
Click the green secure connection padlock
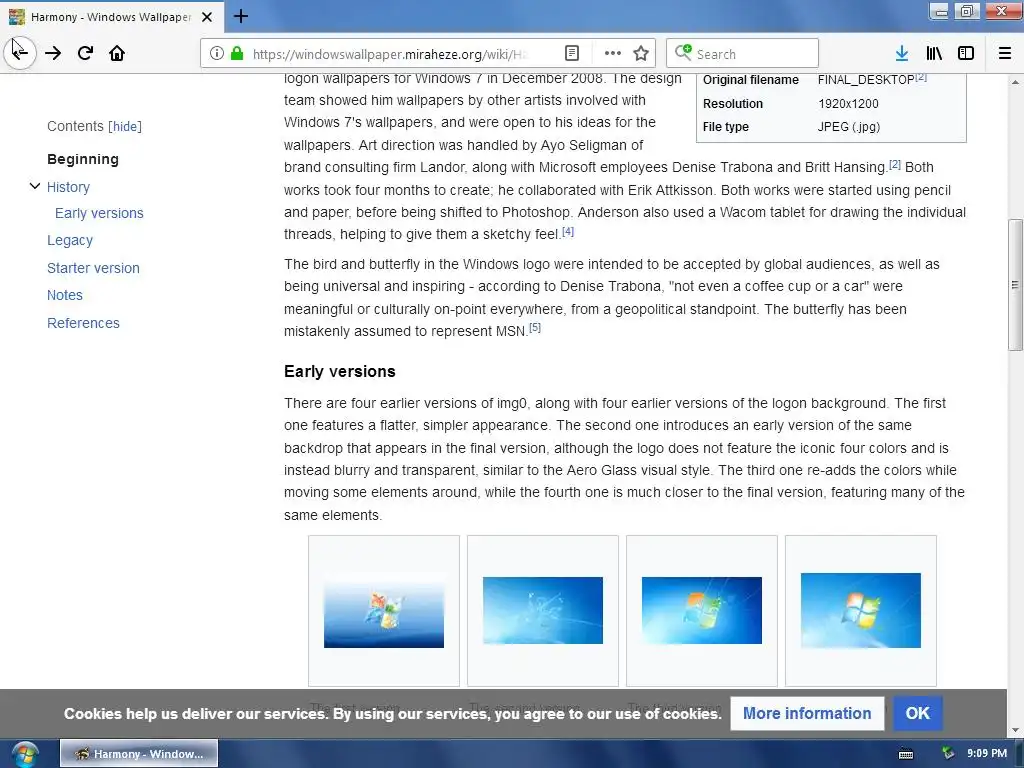coord(237,54)
